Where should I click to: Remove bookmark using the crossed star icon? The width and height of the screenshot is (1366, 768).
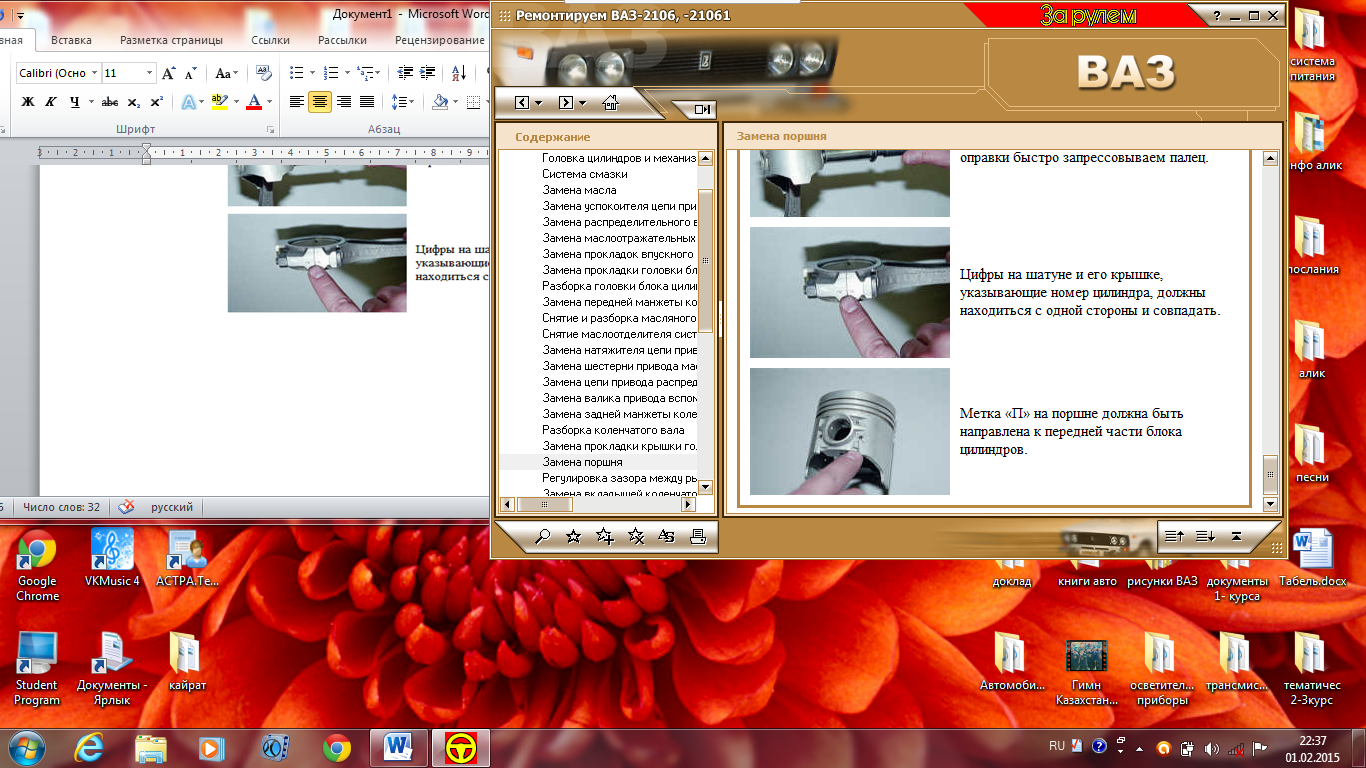coord(635,537)
